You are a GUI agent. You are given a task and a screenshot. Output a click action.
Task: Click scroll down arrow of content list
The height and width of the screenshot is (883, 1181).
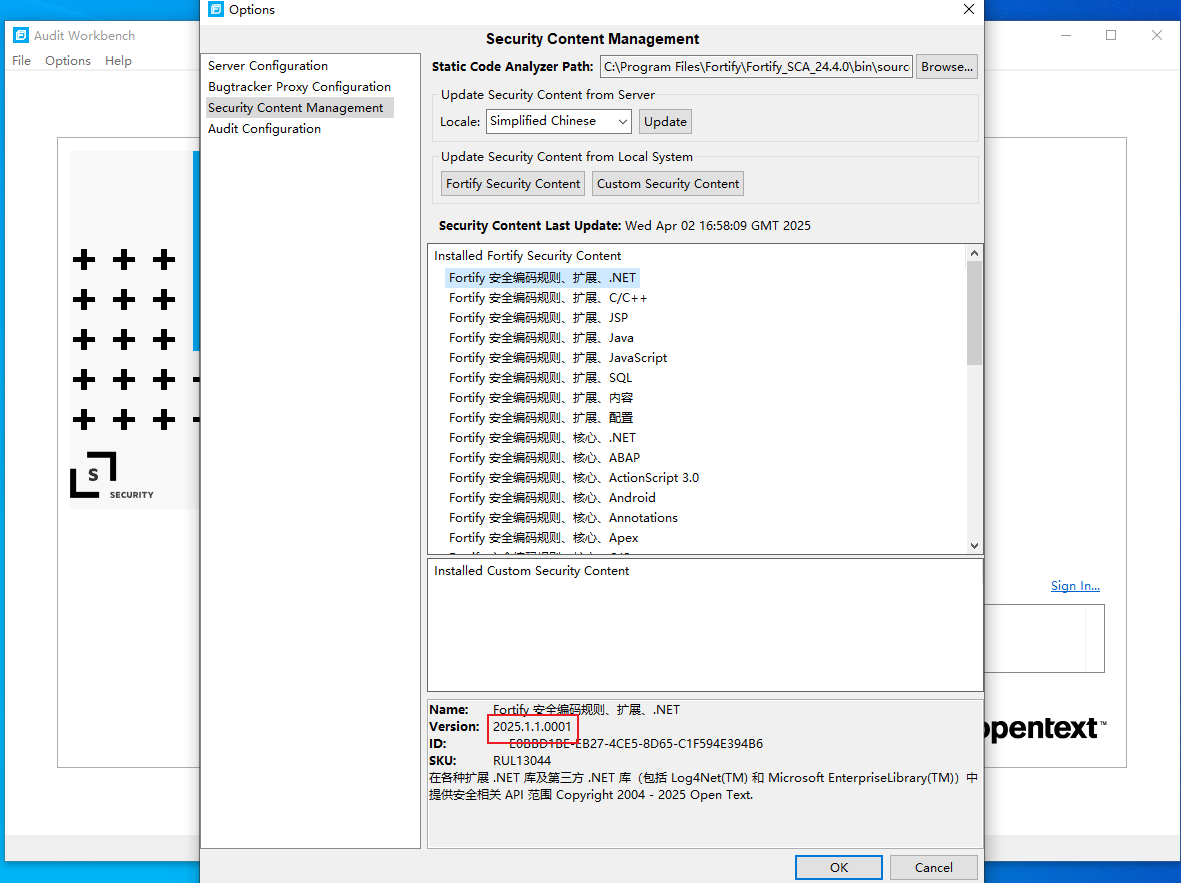click(974, 545)
